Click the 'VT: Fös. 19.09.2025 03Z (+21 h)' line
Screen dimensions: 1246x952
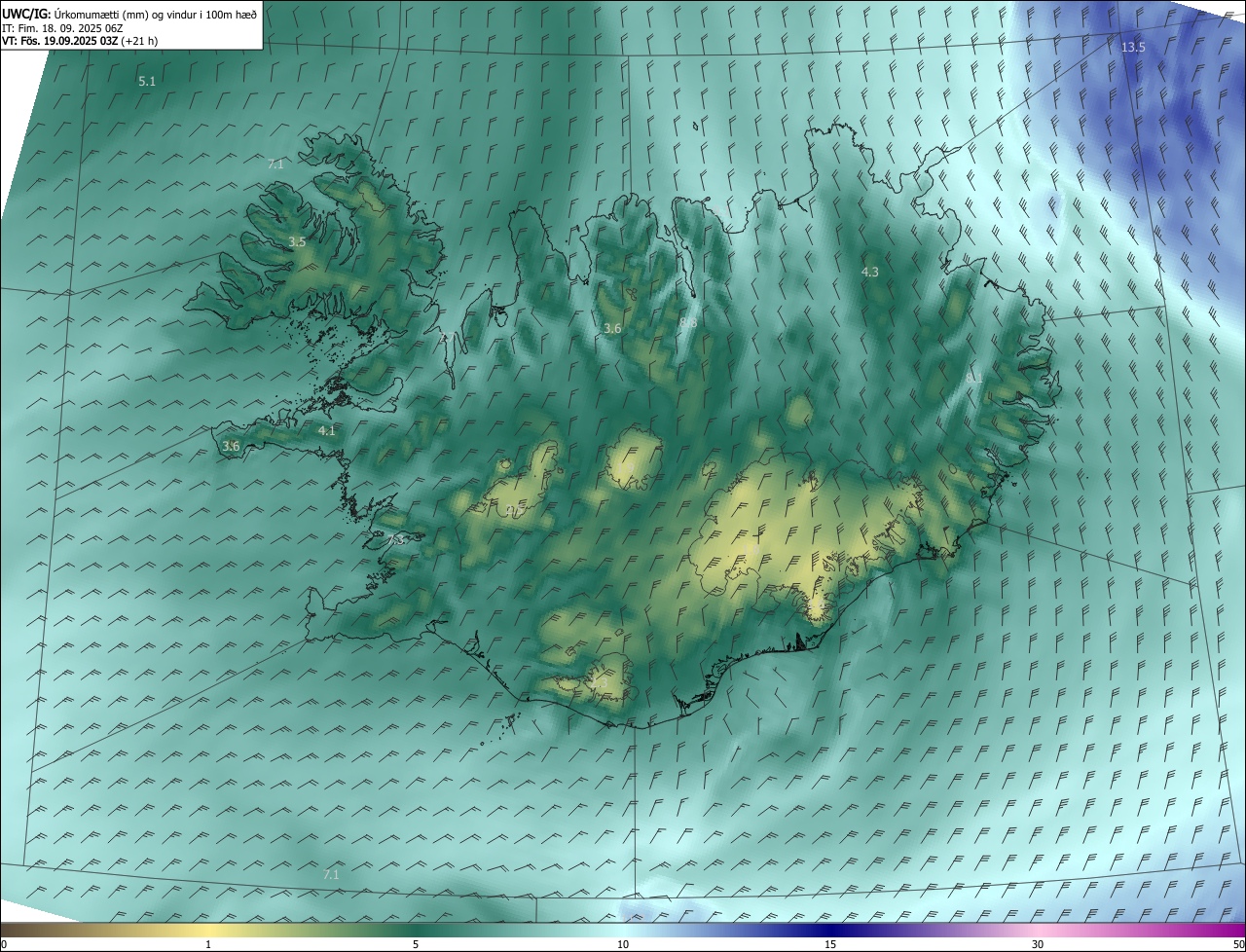(80, 41)
